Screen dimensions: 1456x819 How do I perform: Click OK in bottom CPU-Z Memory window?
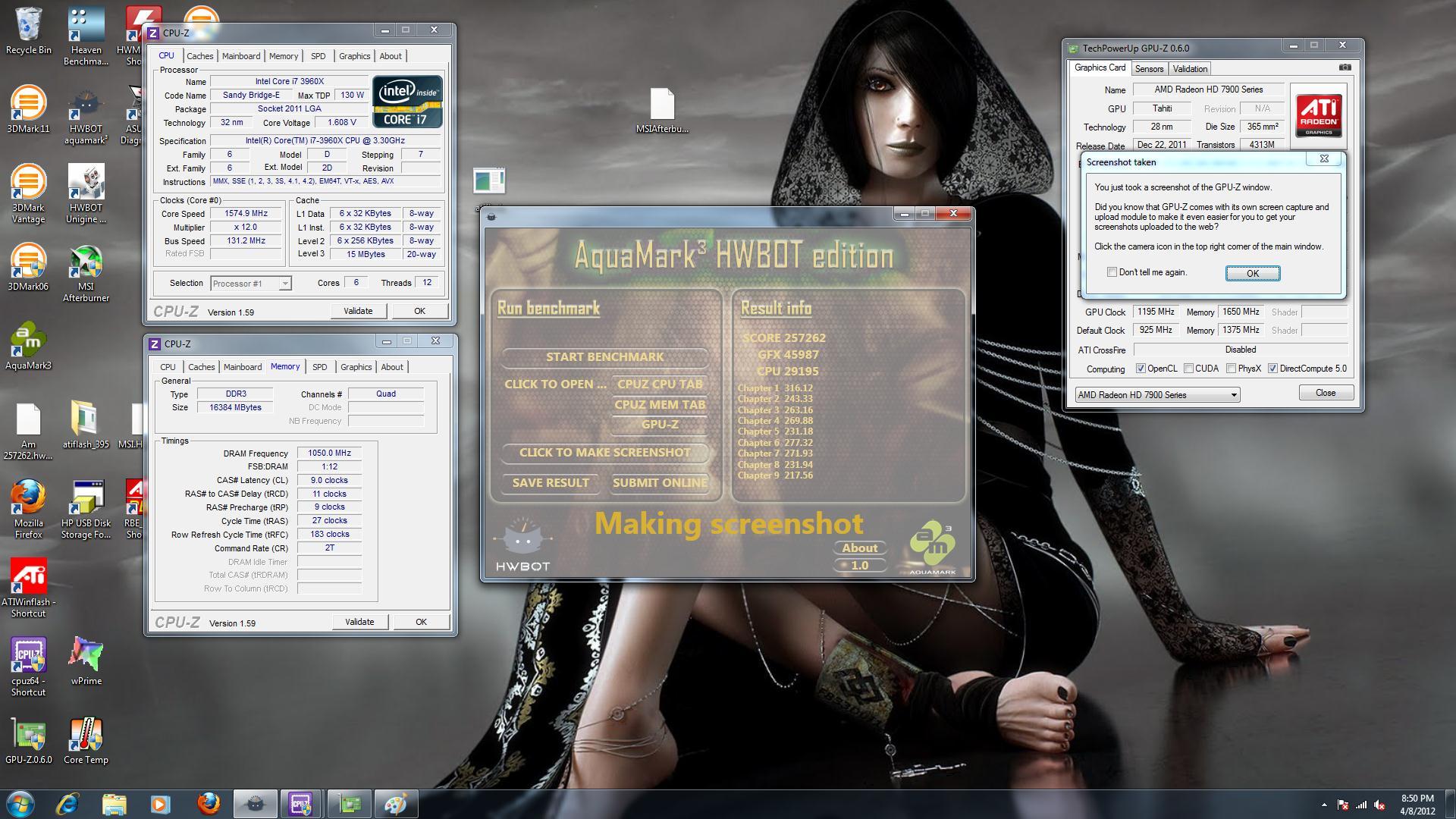[421, 622]
